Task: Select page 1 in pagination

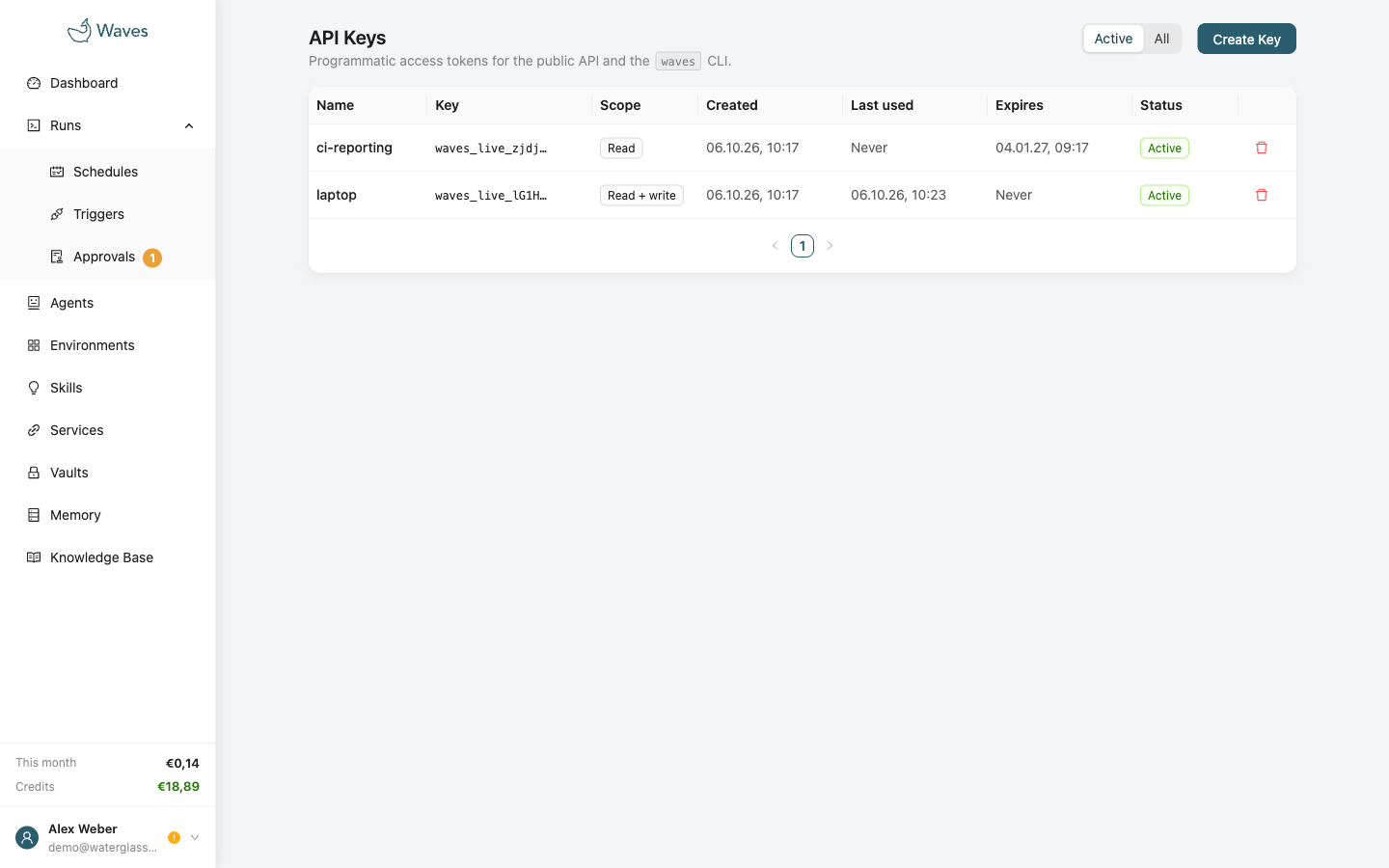Action: point(803,246)
